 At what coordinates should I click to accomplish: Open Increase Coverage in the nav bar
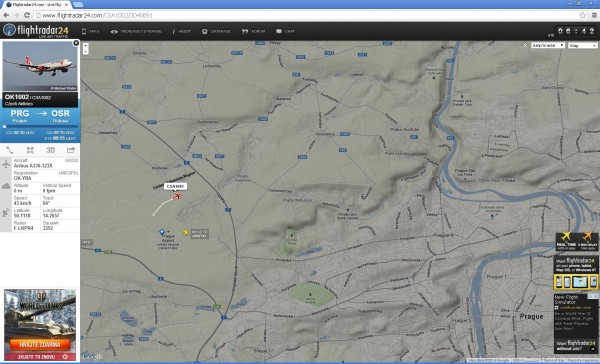pyautogui.click(x=136, y=31)
